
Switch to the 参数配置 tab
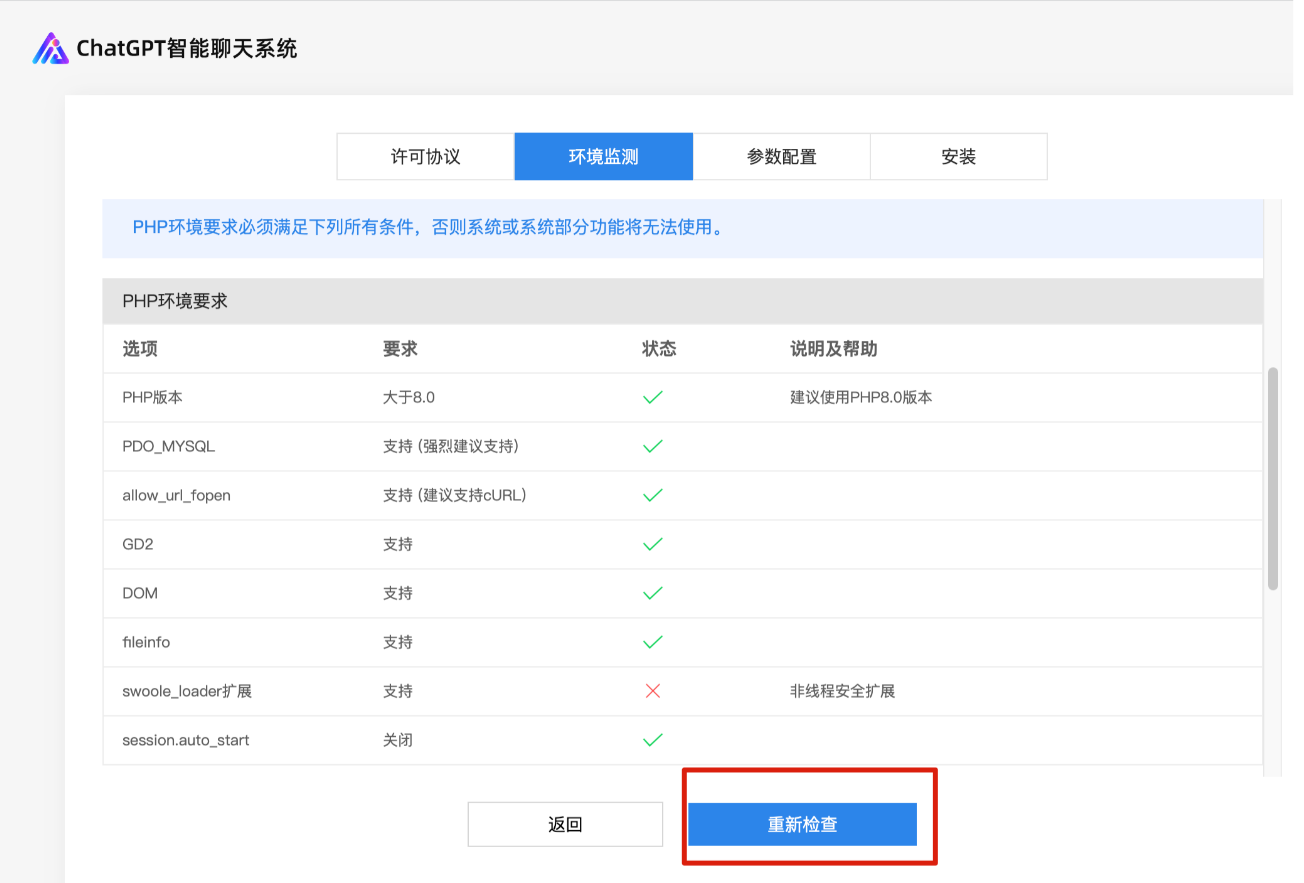781,157
